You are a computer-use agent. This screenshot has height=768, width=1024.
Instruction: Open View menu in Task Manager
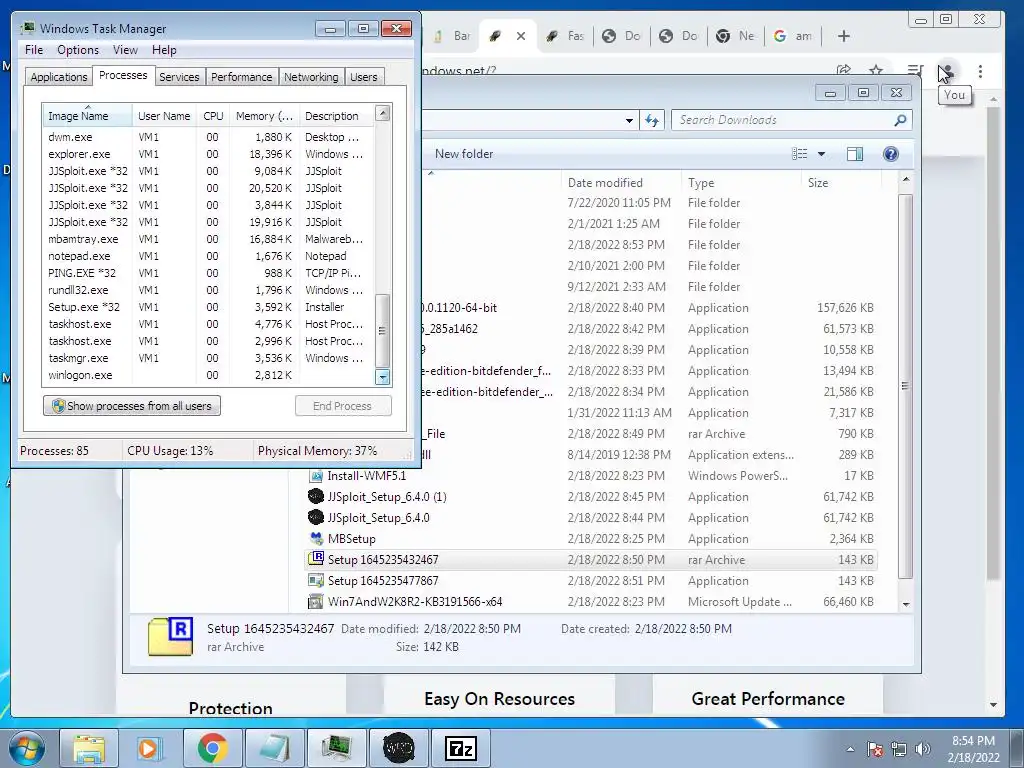coord(125,50)
